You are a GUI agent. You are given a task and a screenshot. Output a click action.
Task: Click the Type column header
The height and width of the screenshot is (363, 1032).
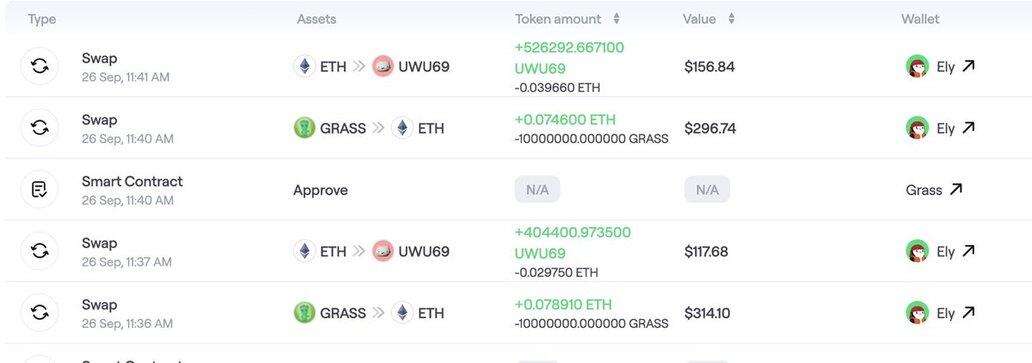point(41,19)
